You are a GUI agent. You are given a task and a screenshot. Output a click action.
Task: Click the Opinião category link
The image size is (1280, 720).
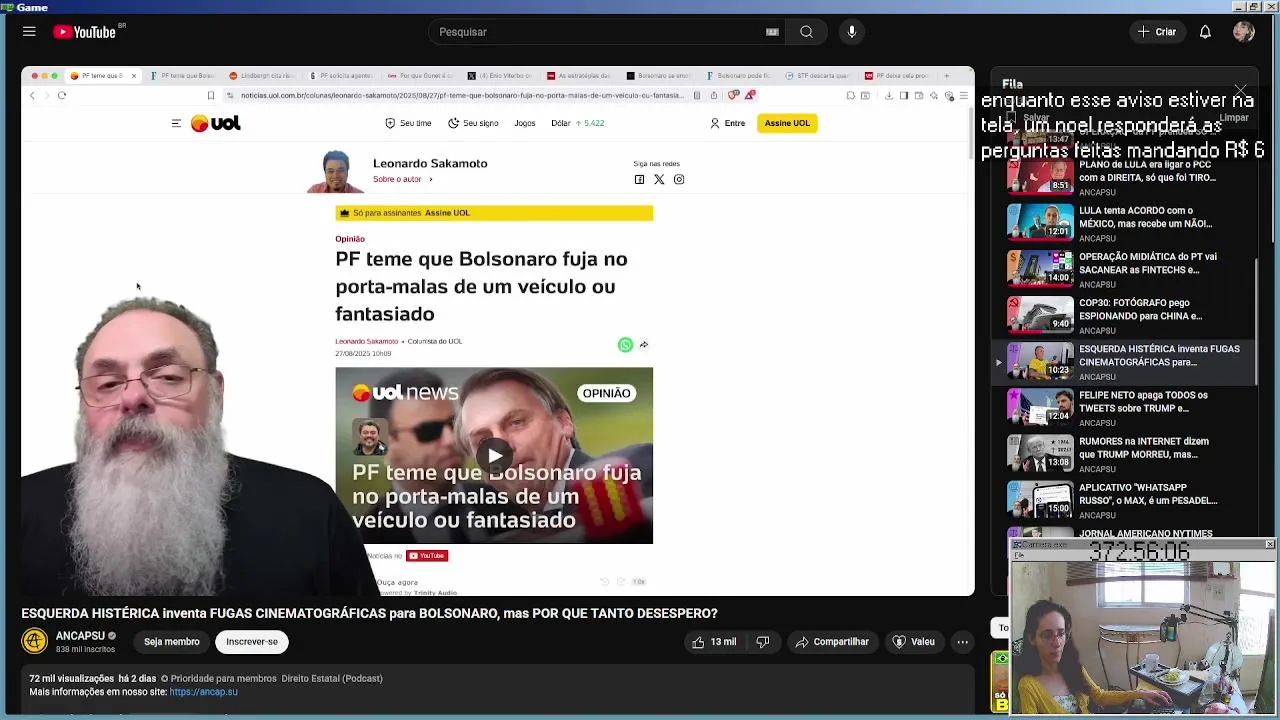point(350,239)
